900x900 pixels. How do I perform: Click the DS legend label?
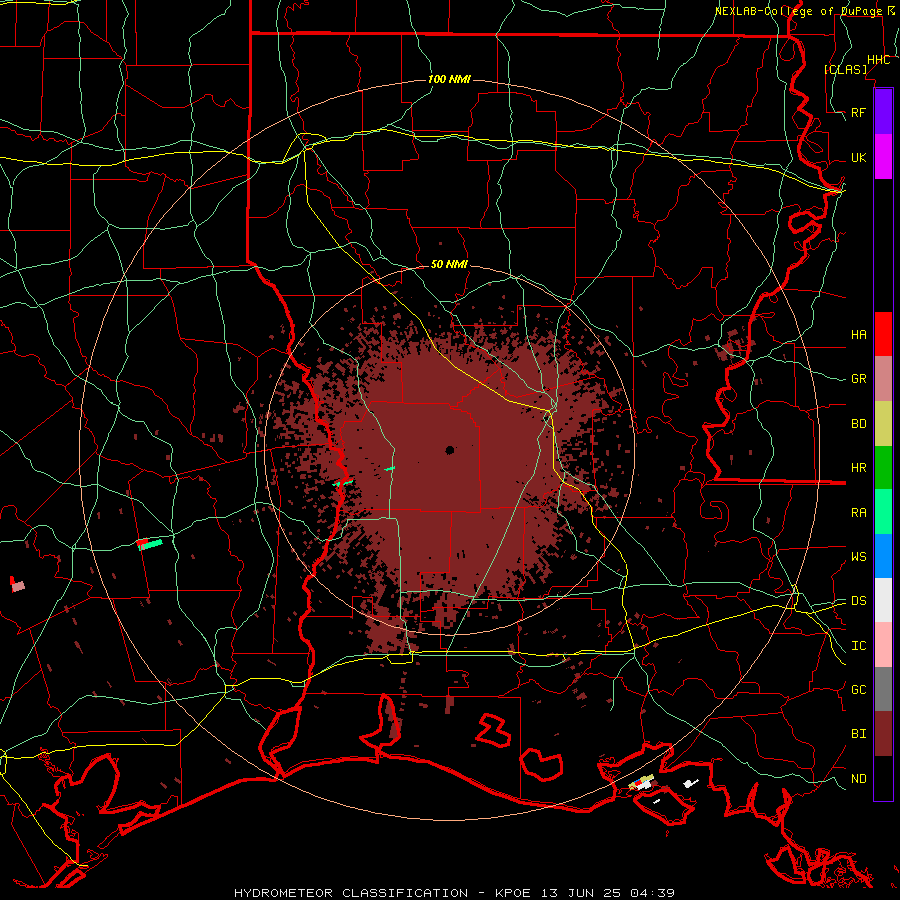tap(859, 600)
